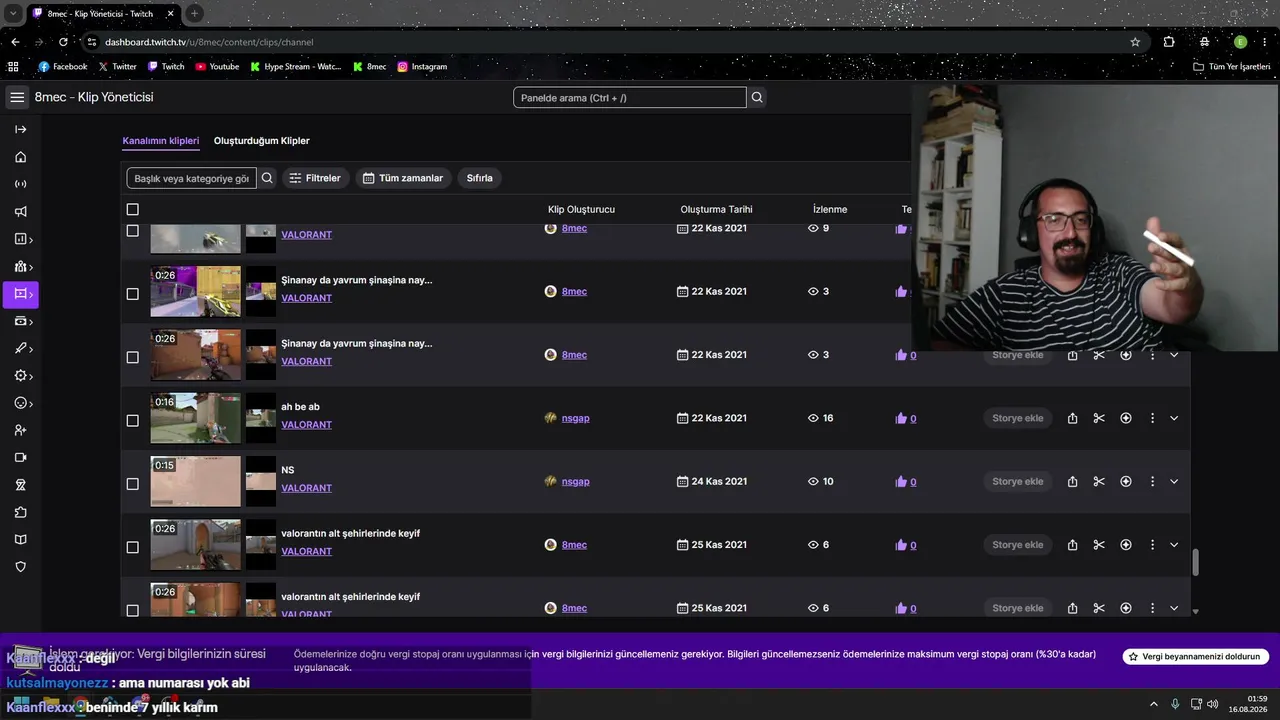Open the camera Streaming Tools icon in sidebar
Screen dimensions: 1280x720
click(x=20, y=458)
